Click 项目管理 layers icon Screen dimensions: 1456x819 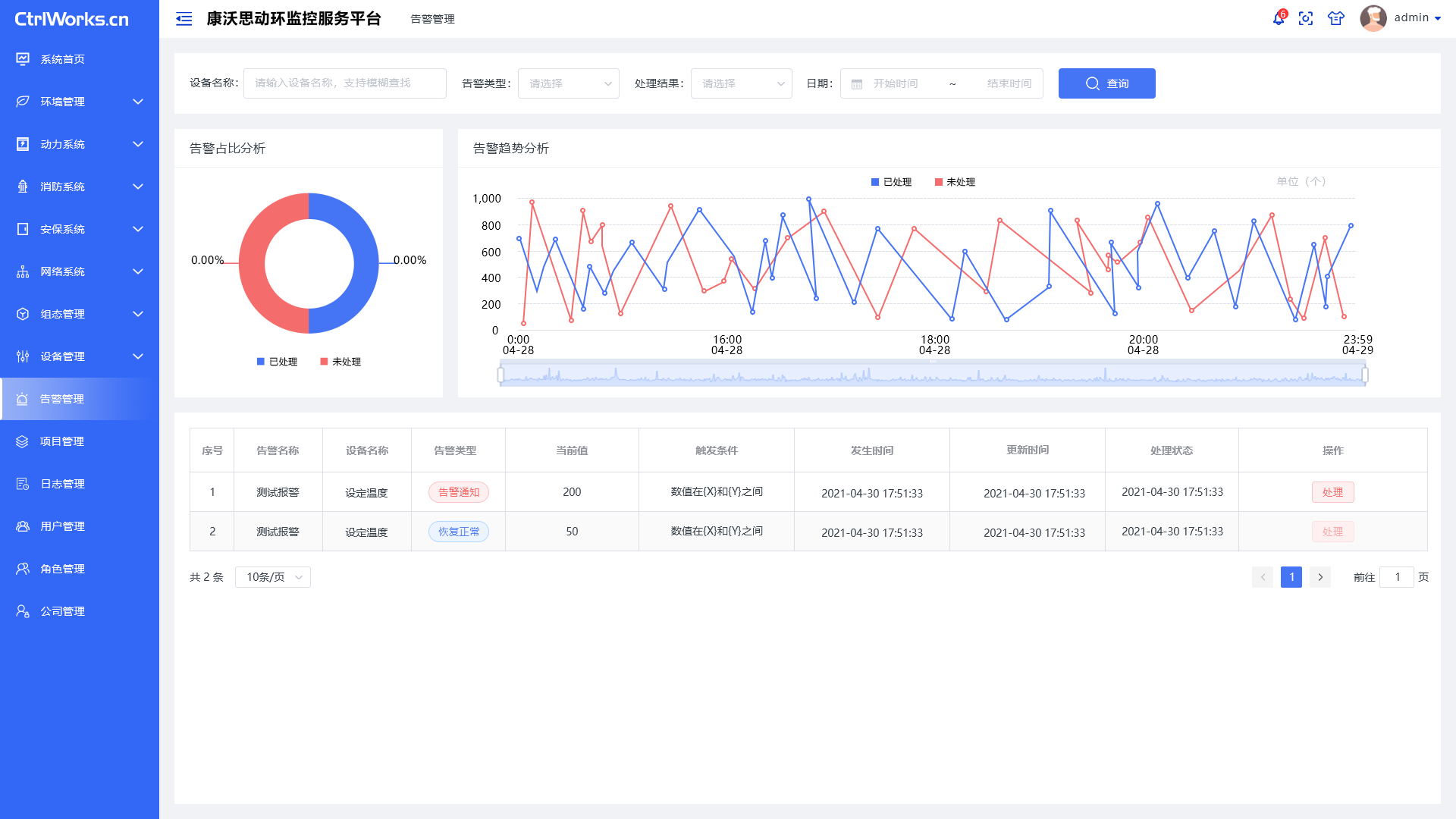22,441
